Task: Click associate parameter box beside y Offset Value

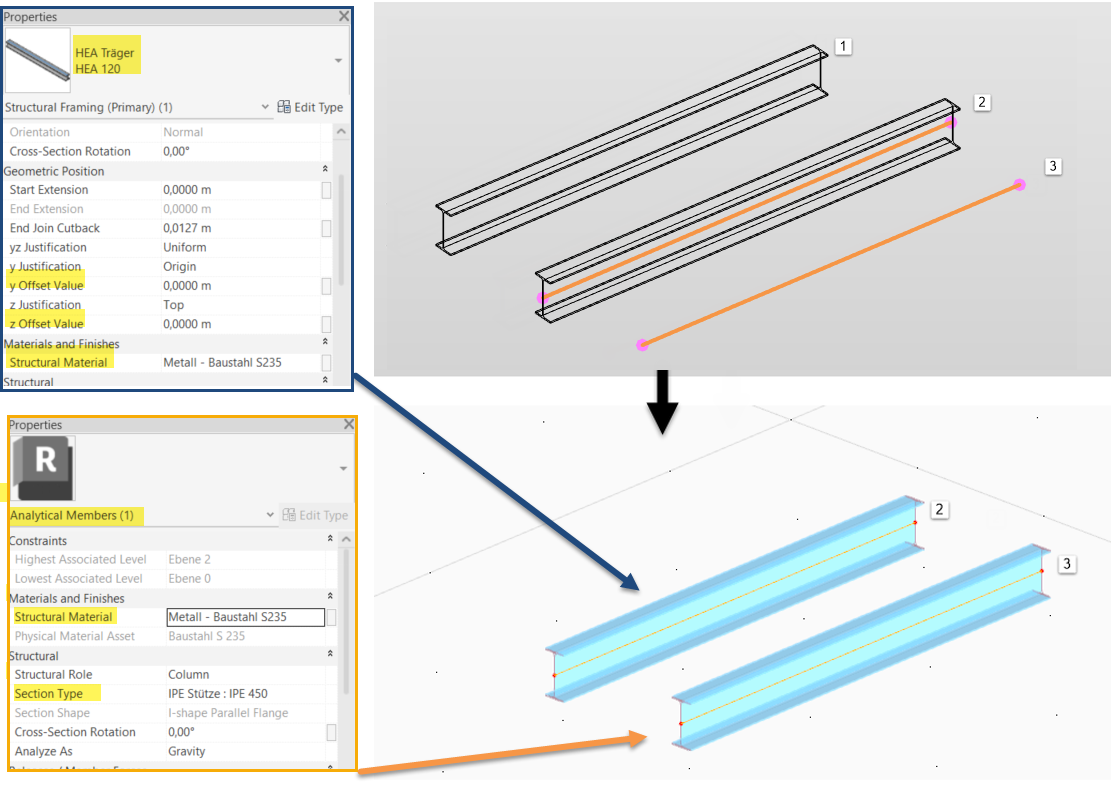Action: coord(327,285)
